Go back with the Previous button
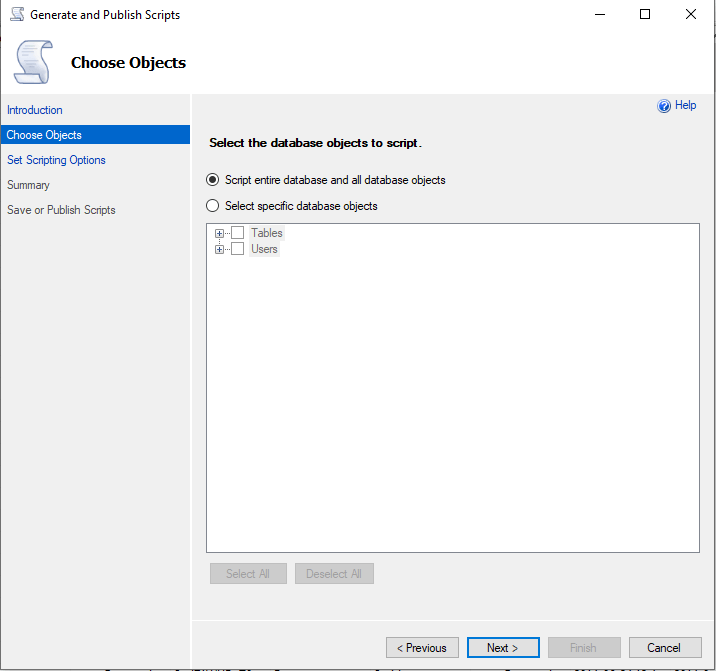Viewport: 716px width, 671px height. coord(422,648)
